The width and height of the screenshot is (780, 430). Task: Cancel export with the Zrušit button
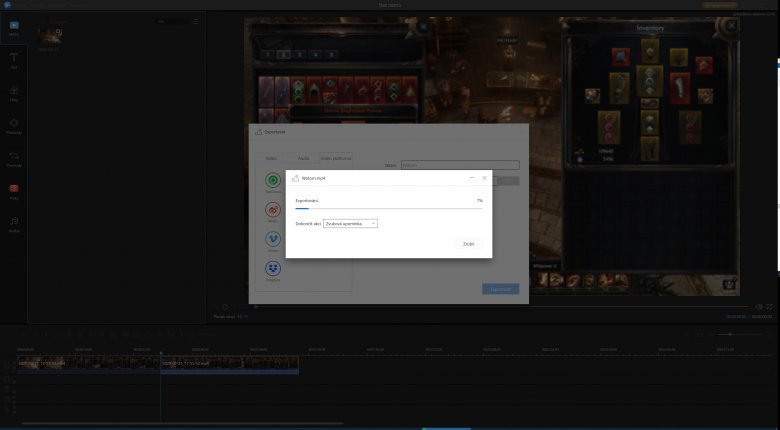[468, 244]
